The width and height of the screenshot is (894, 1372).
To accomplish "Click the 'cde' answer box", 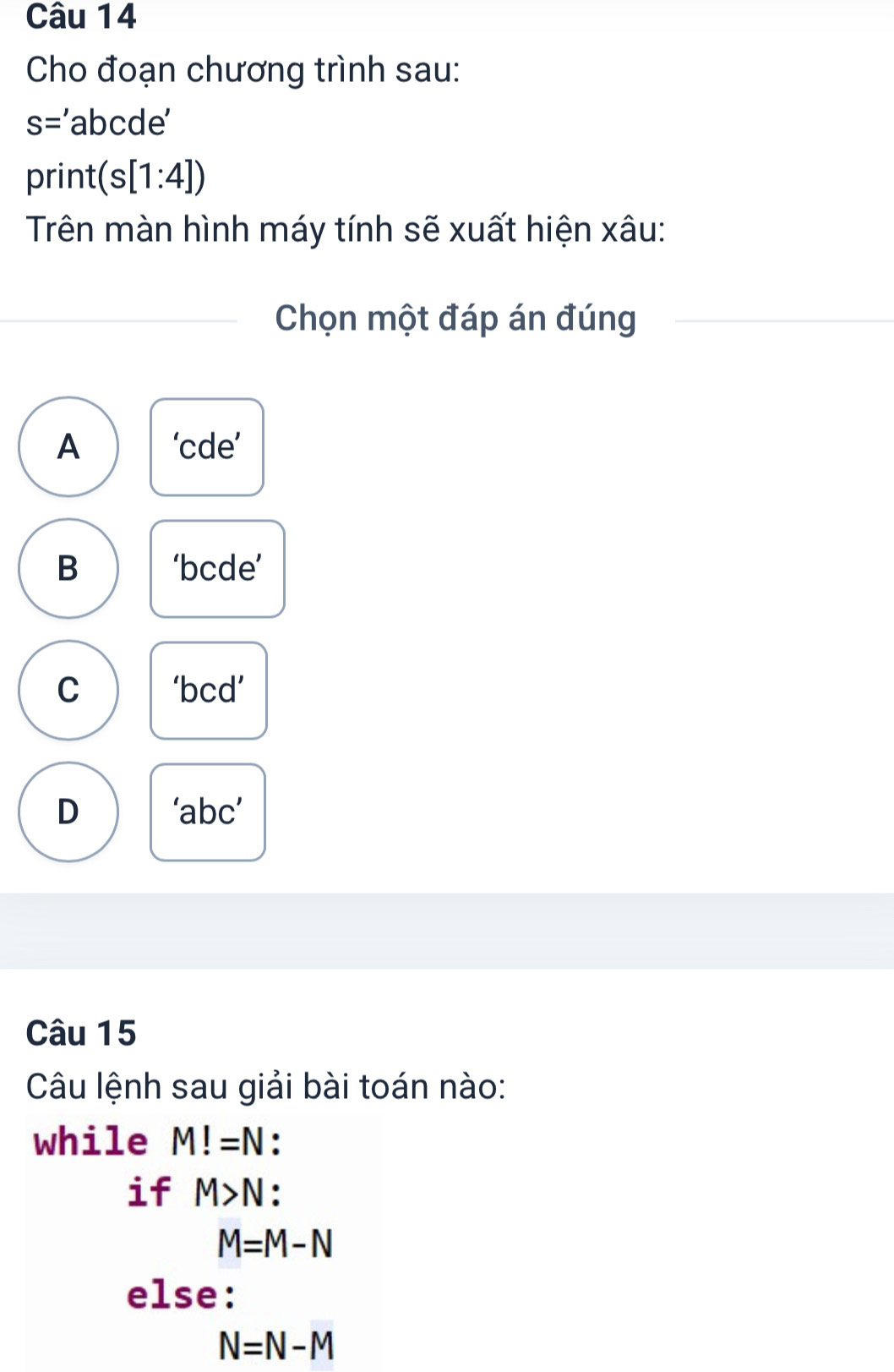I will 207,446.
